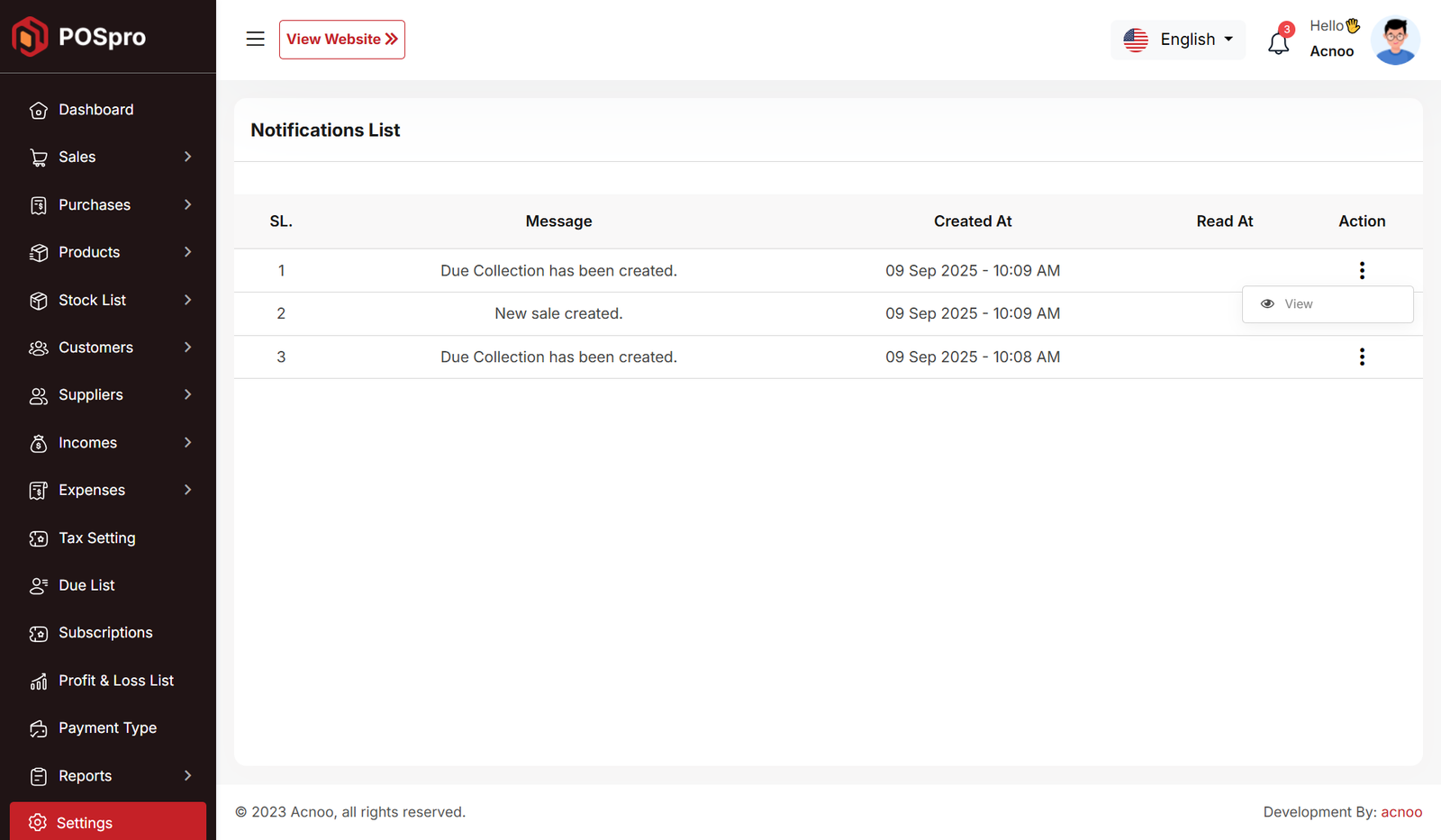Open the Settings sidebar item

85,823
